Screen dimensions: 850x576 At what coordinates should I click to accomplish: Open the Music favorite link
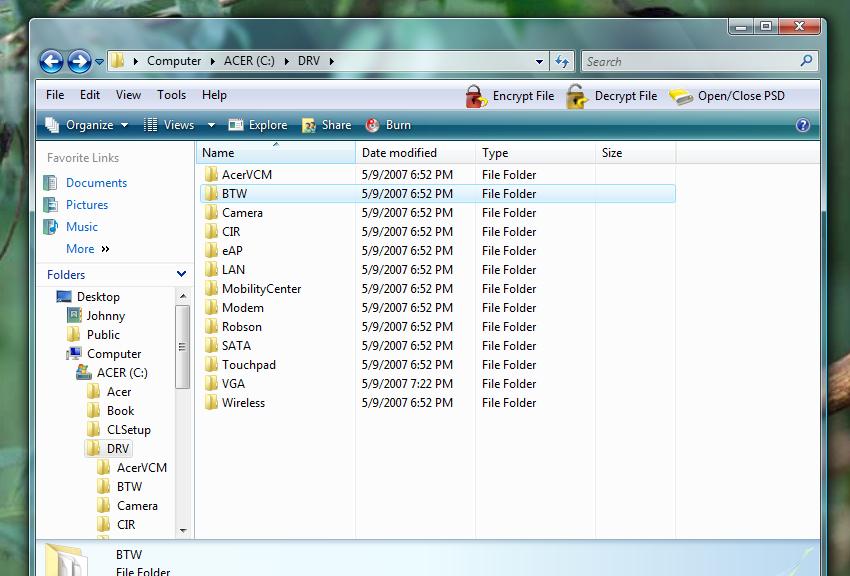[x=82, y=226]
